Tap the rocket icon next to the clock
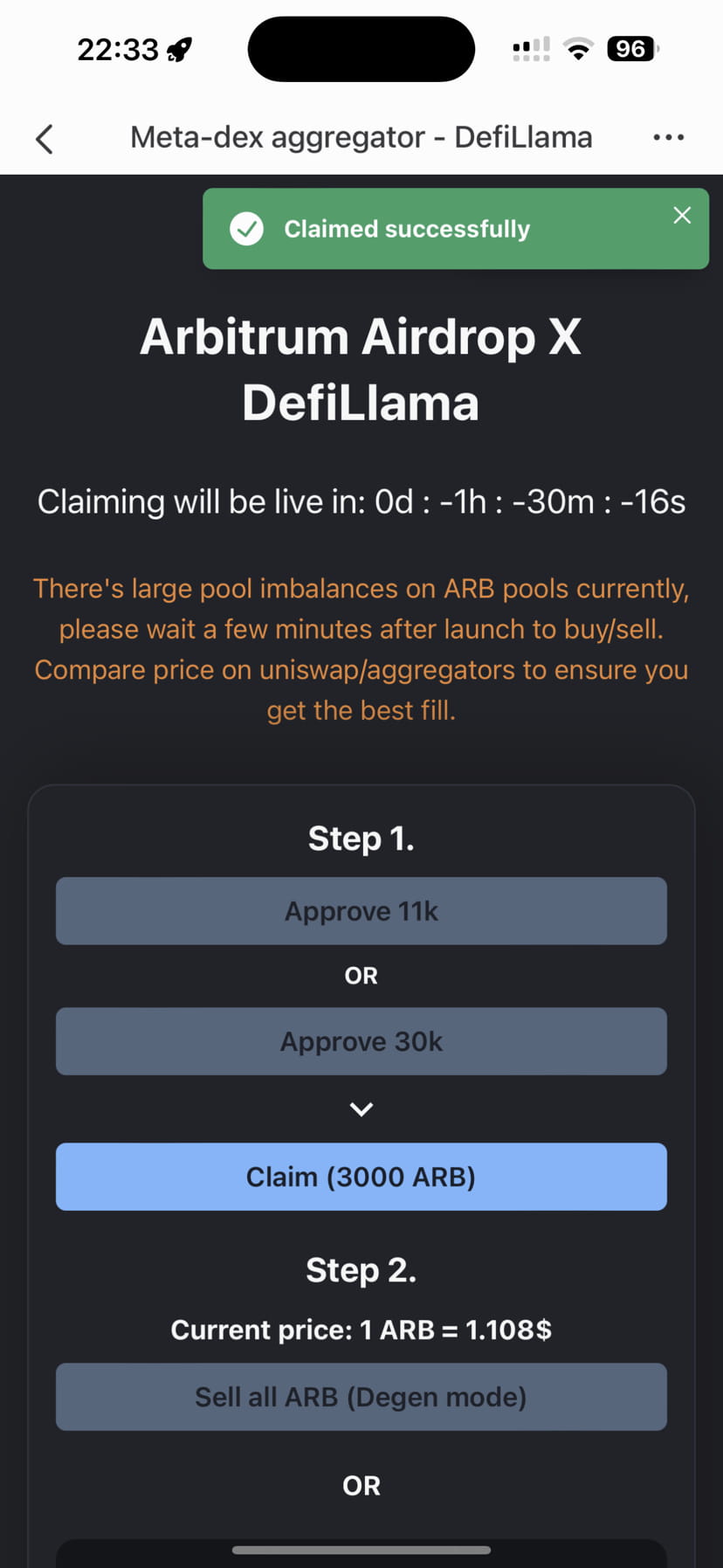This screenshot has width=723, height=1568. [x=180, y=50]
